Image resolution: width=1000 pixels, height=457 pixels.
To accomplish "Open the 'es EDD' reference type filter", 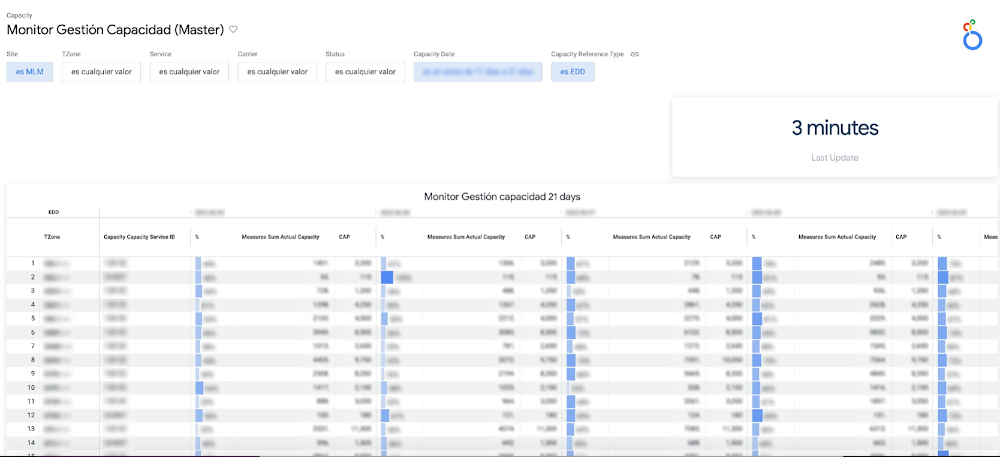I will (x=572, y=72).
